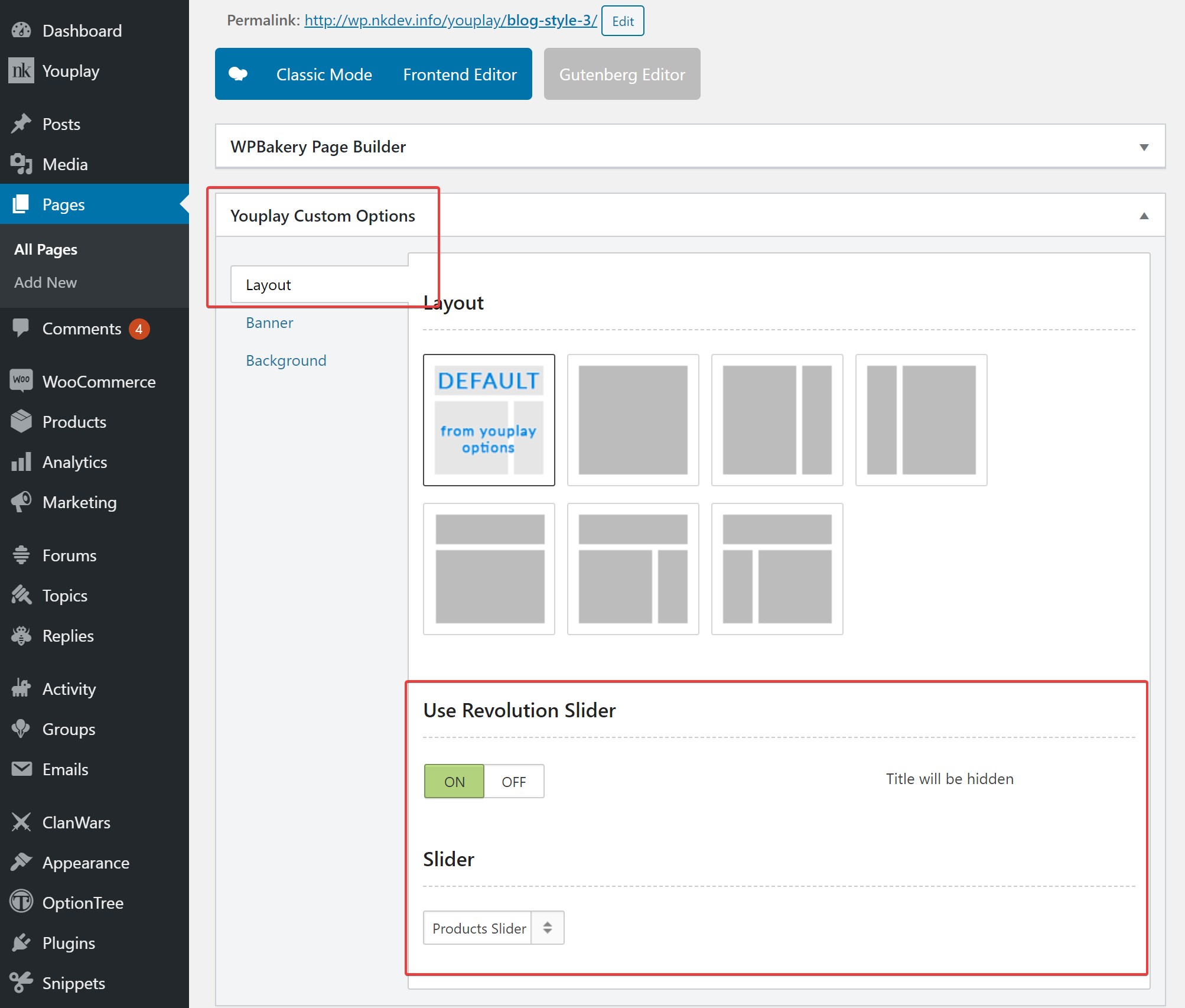Switch Revolution Slider toggle to ON
The height and width of the screenshot is (1008, 1185).
[x=454, y=782]
